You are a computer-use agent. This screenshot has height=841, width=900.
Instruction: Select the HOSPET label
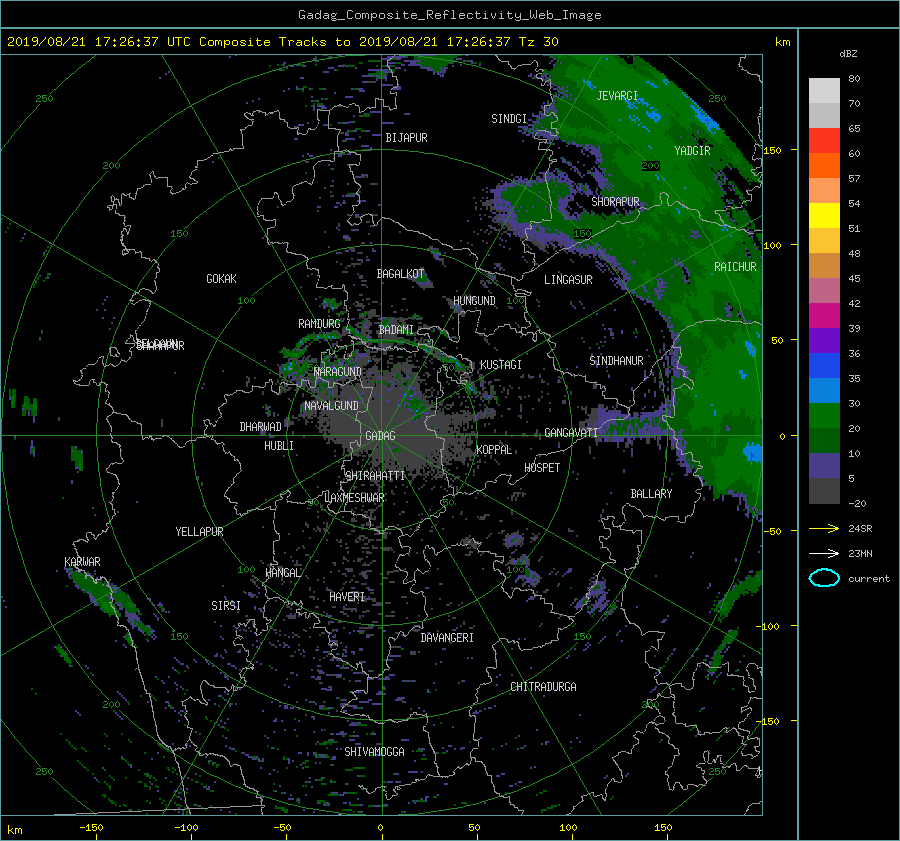542,468
